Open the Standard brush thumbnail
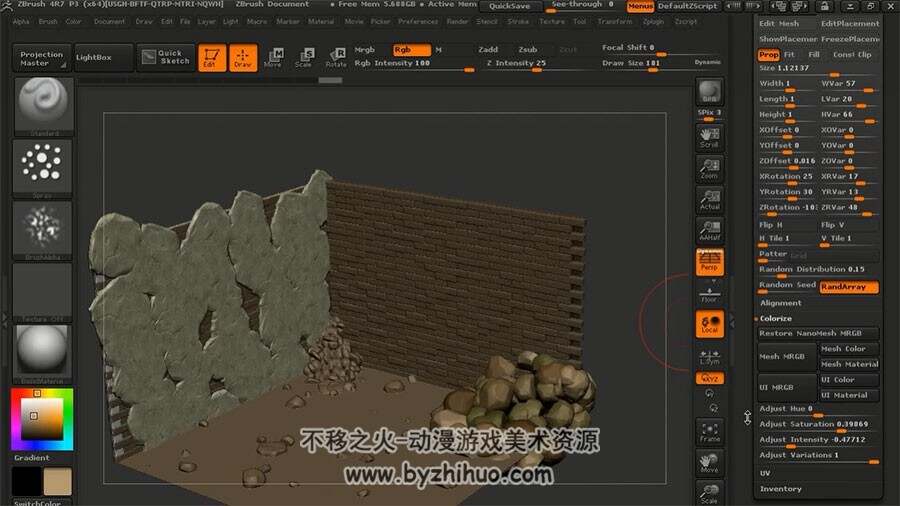 pos(43,106)
